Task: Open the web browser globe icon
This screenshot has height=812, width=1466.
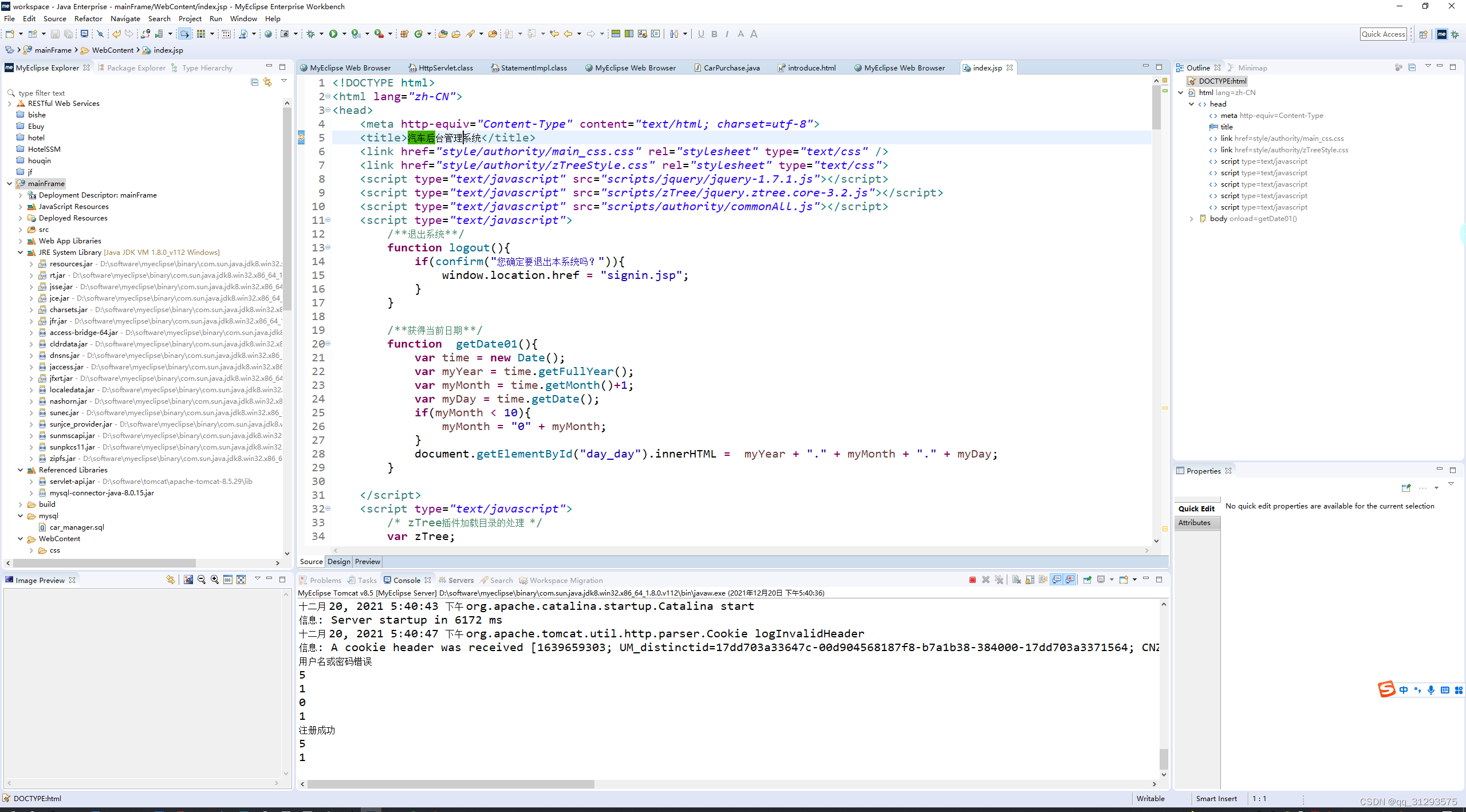Action: tap(268, 34)
